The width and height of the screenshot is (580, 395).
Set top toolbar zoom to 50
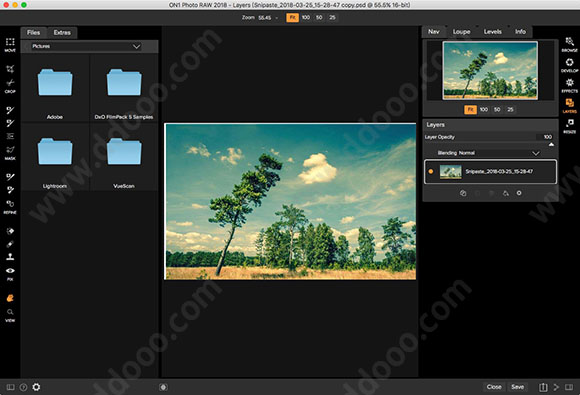click(x=319, y=17)
